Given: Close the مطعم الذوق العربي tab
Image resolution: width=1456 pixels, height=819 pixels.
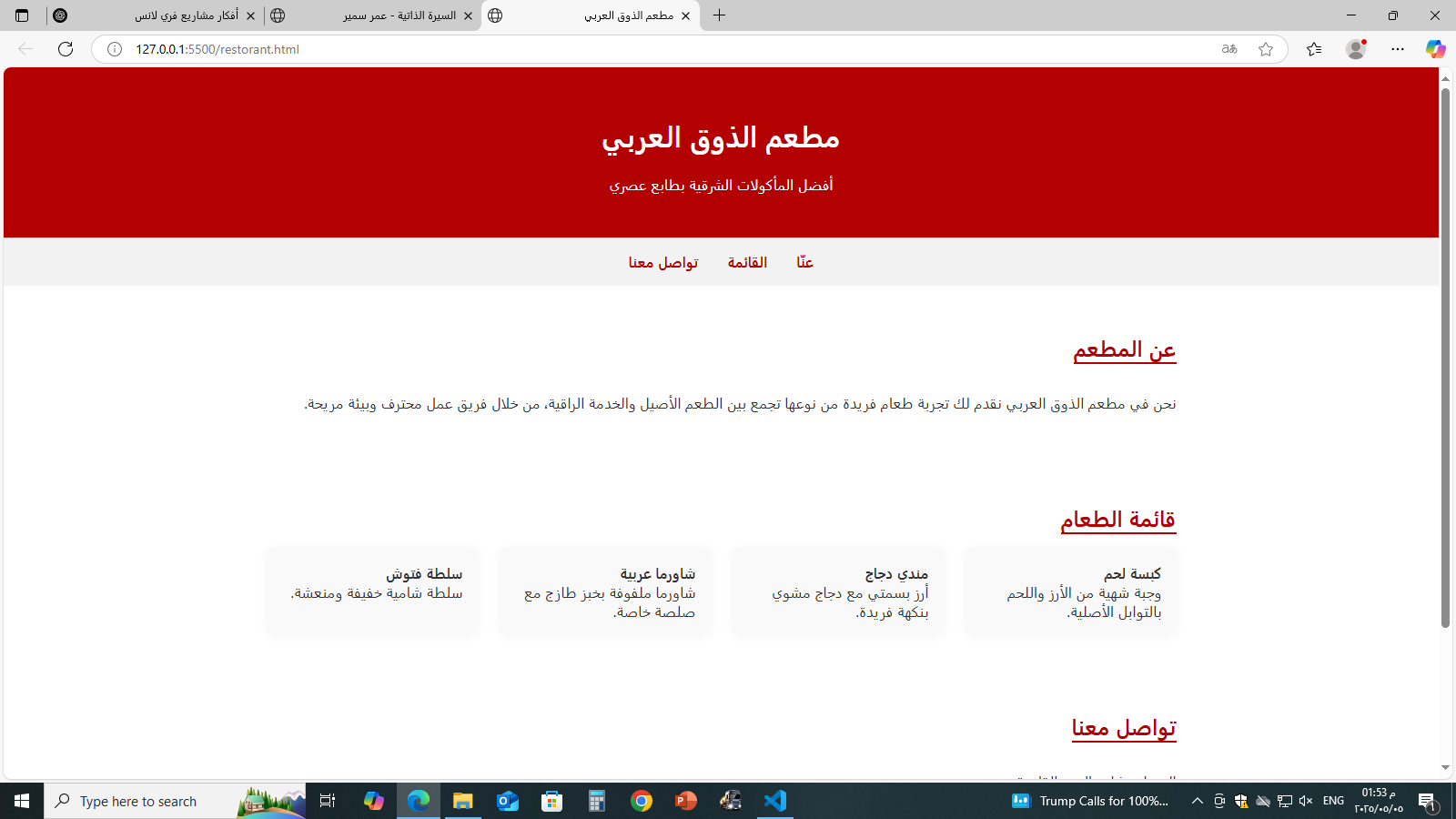Looking at the screenshot, I should (685, 15).
